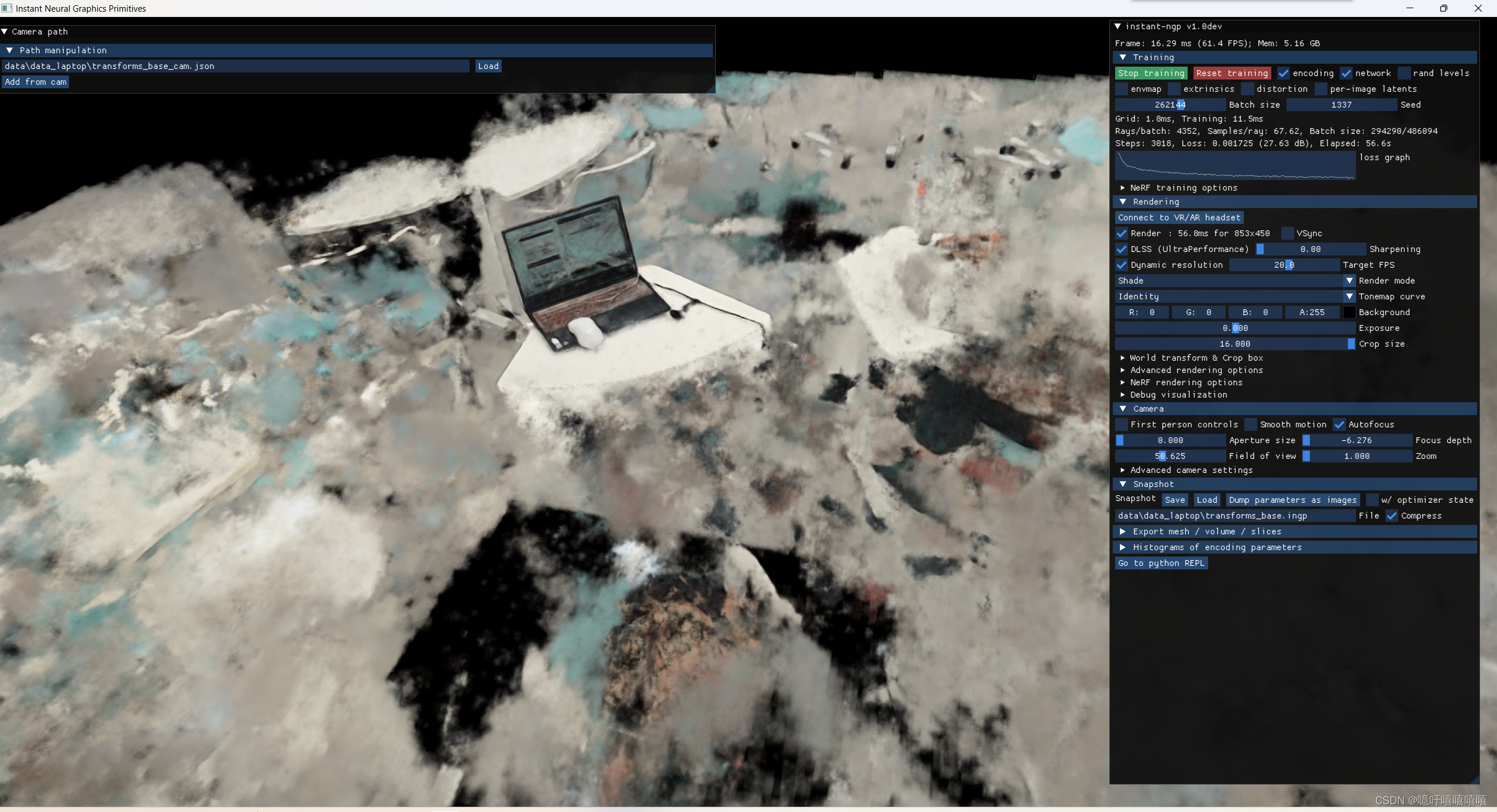Click the transforms_base_cam.json path field
The height and width of the screenshot is (812, 1497).
[x=235, y=66]
